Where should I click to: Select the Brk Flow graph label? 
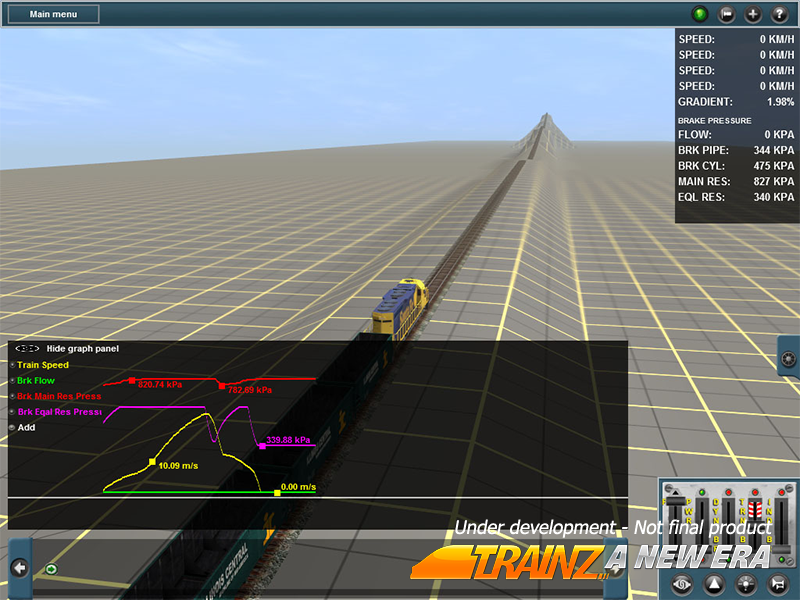(36, 381)
